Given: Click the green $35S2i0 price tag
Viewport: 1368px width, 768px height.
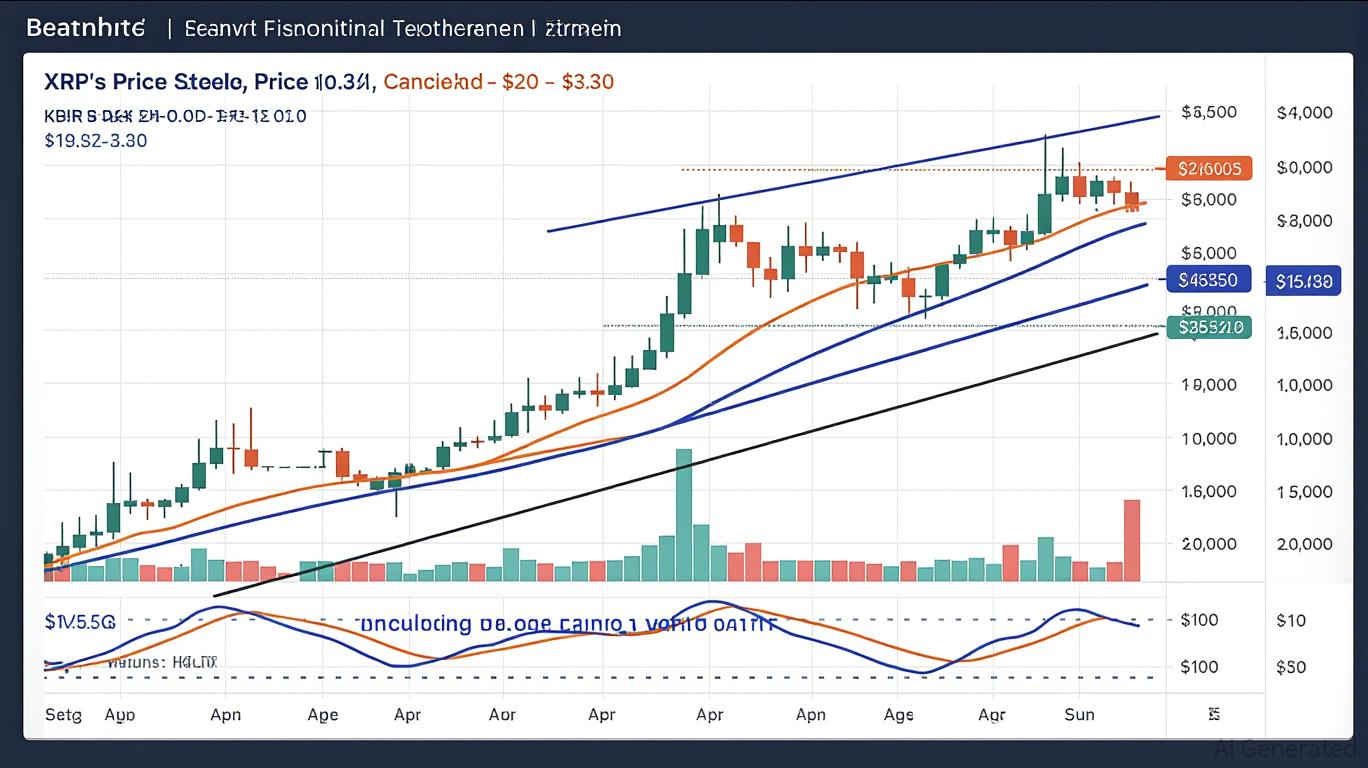Looking at the screenshot, I should (x=1209, y=326).
